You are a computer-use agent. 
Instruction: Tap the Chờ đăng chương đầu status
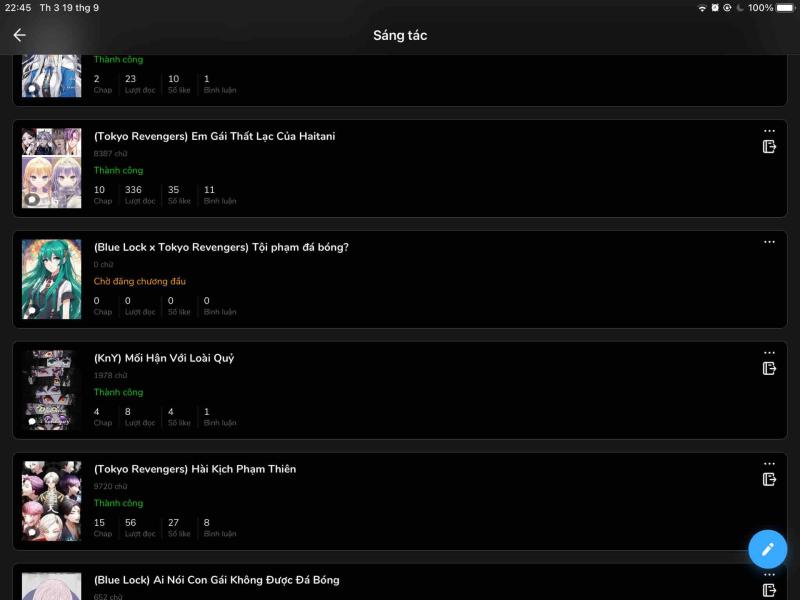tap(140, 281)
